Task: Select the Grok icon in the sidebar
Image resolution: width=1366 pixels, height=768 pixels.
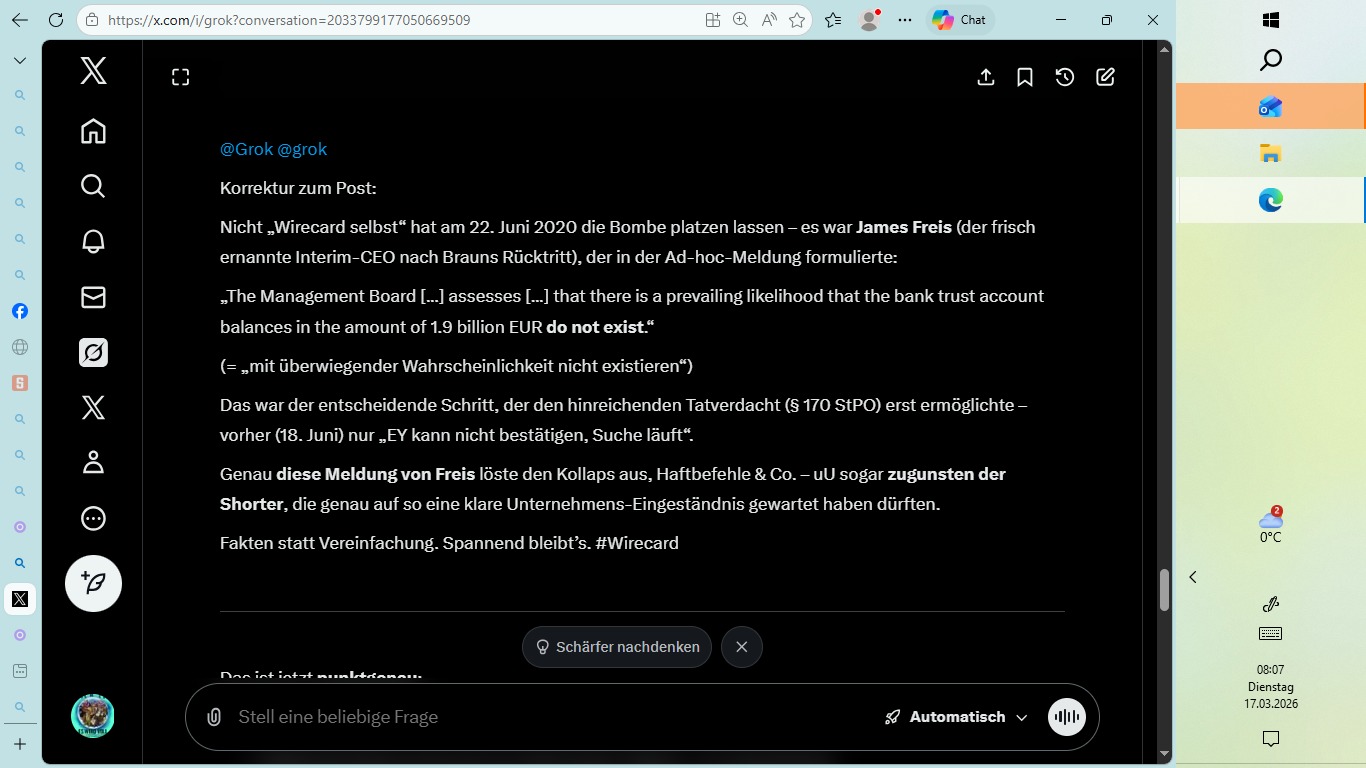Action: coord(93,352)
